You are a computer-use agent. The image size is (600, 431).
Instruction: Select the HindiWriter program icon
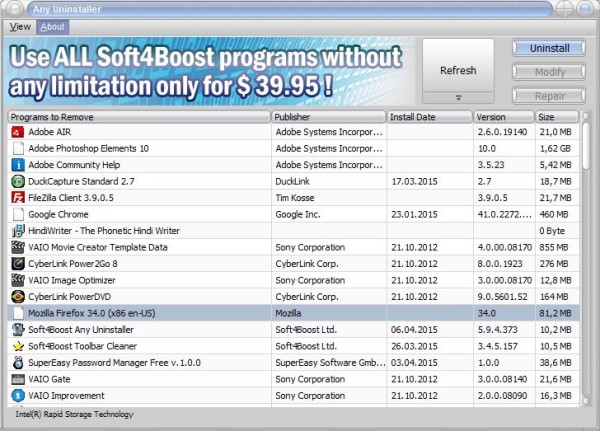click(x=18, y=231)
